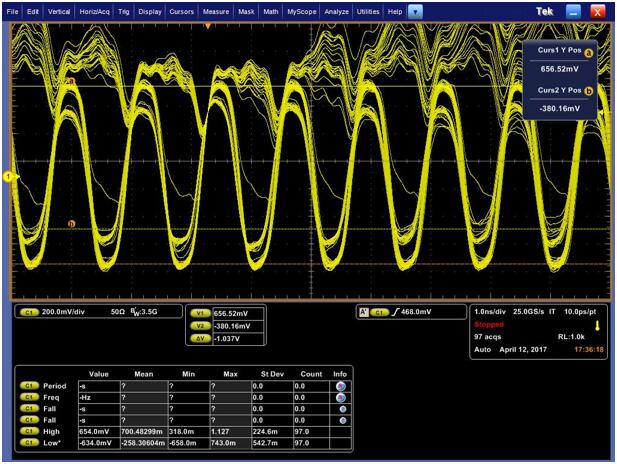Click the orange trigger position marker at top
This screenshot has height=464, width=617.
pyautogui.click(x=207, y=25)
